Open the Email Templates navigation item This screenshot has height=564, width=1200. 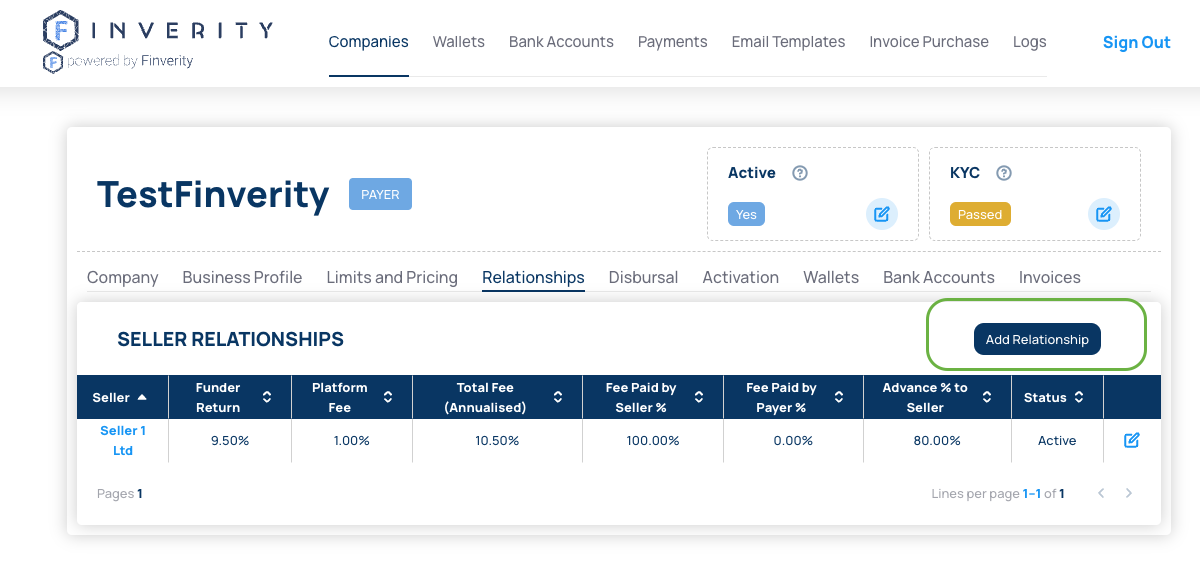788,42
